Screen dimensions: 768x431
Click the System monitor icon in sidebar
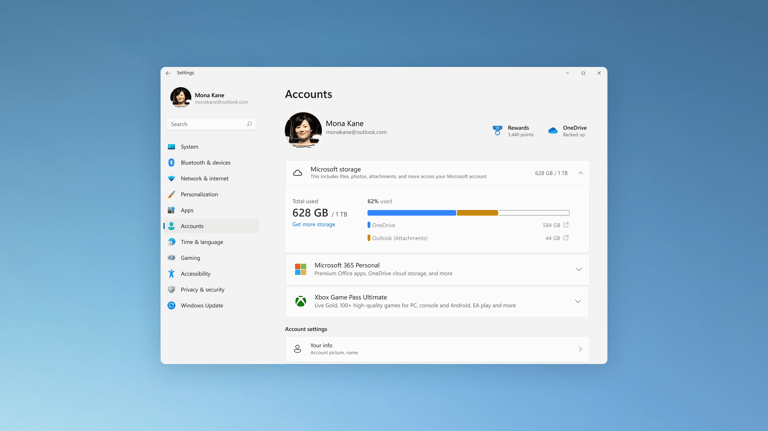coord(171,147)
